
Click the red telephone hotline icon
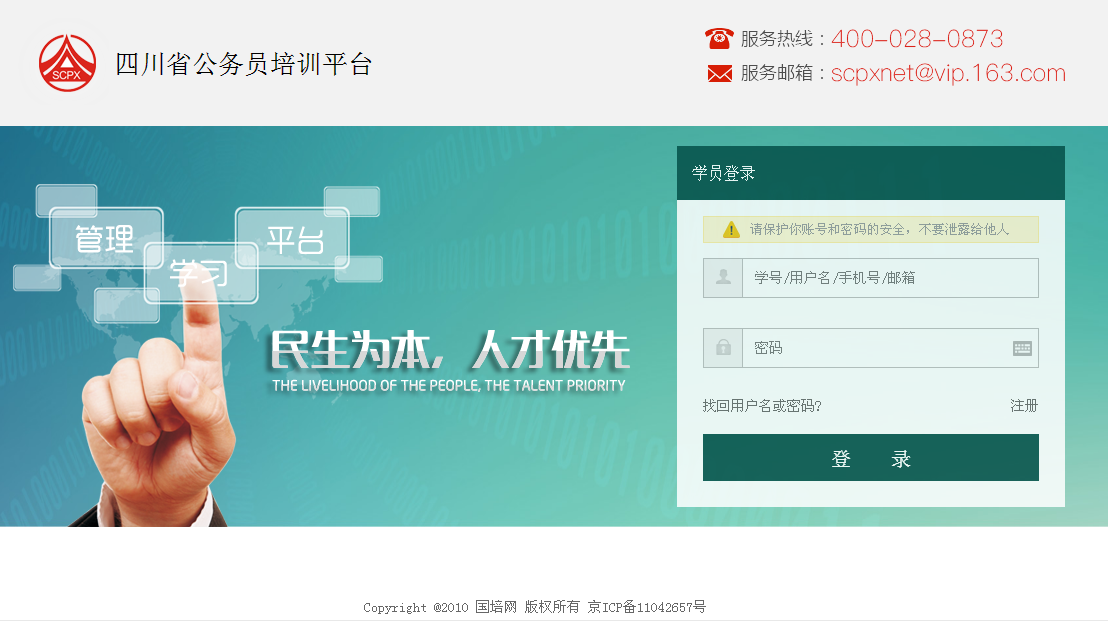[719, 39]
